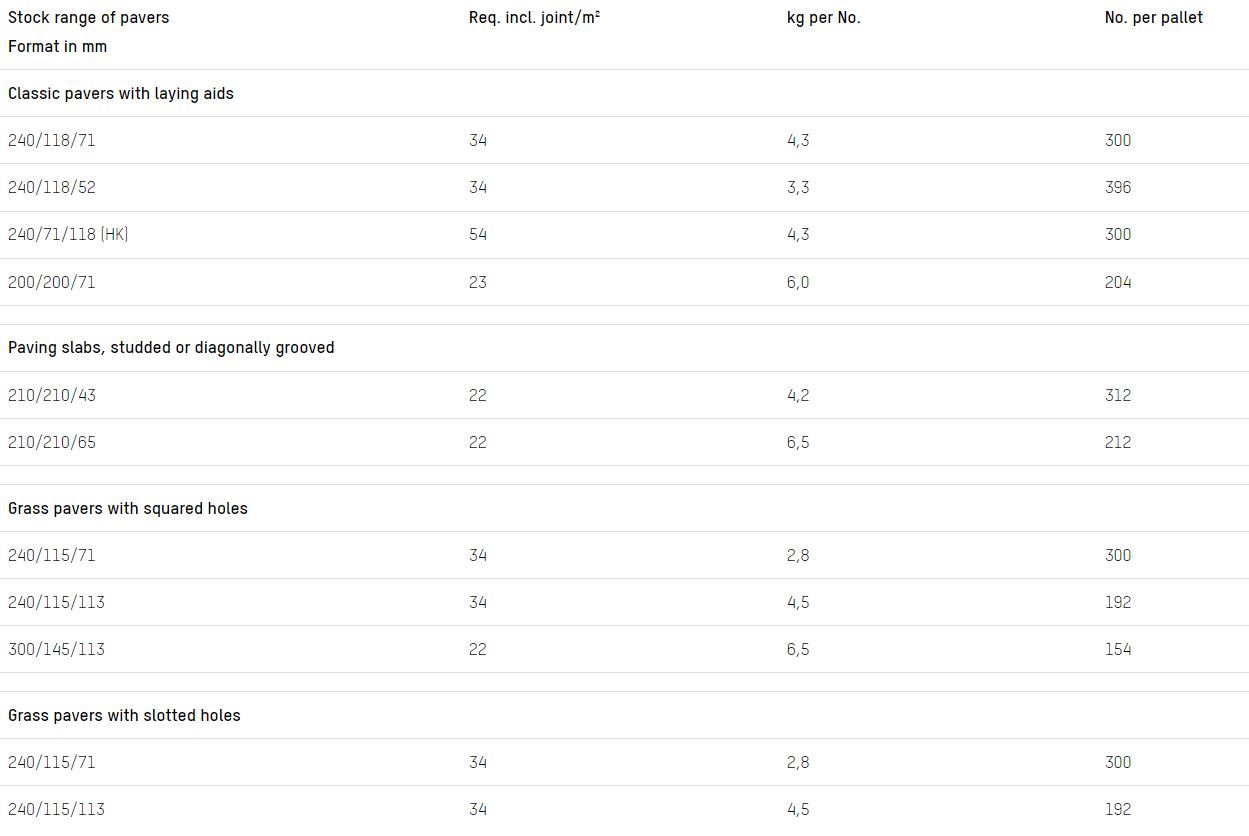Select the 210/210/65 paving slab row
Image resolution: width=1249 pixels, height=836 pixels.
[x=52, y=442]
